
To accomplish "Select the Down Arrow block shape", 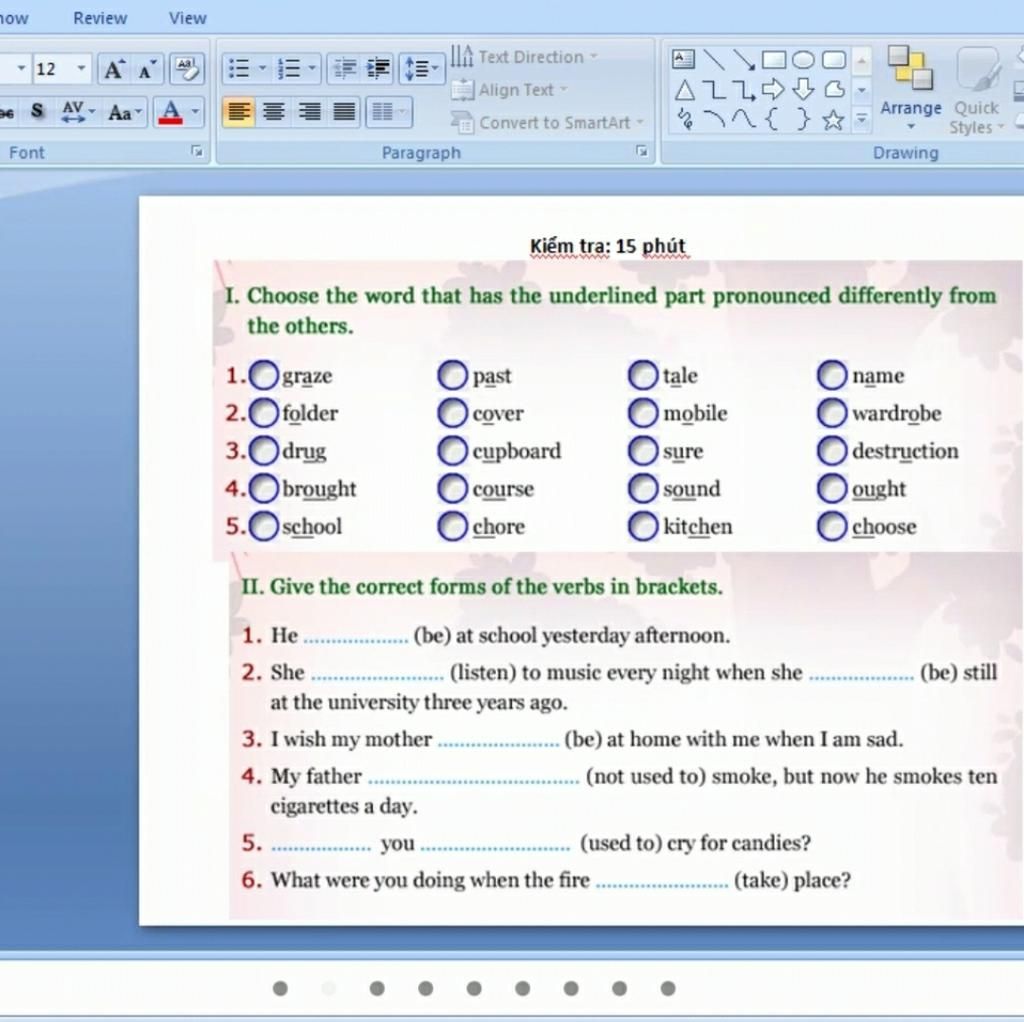I will click(x=803, y=89).
